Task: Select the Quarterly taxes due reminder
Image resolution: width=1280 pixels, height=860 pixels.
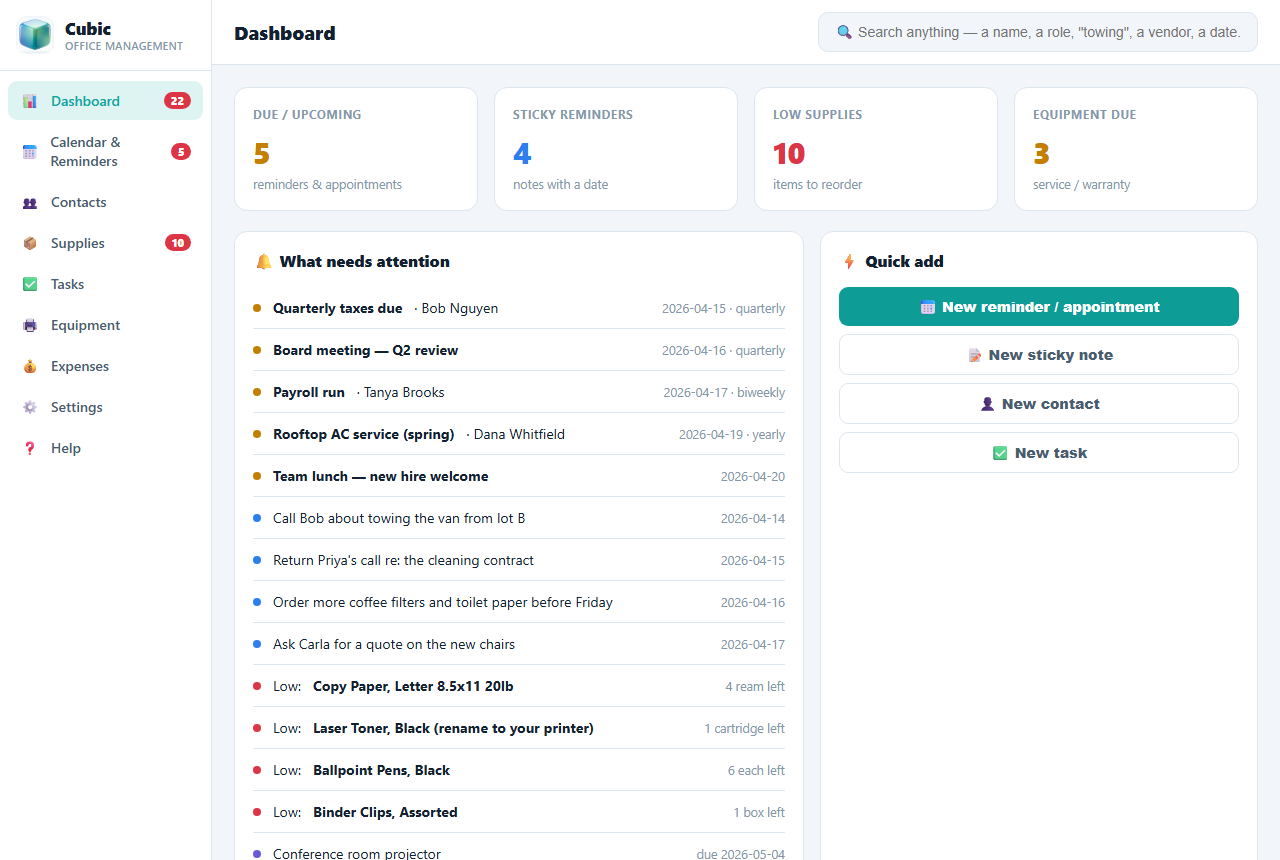Action: pos(519,308)
